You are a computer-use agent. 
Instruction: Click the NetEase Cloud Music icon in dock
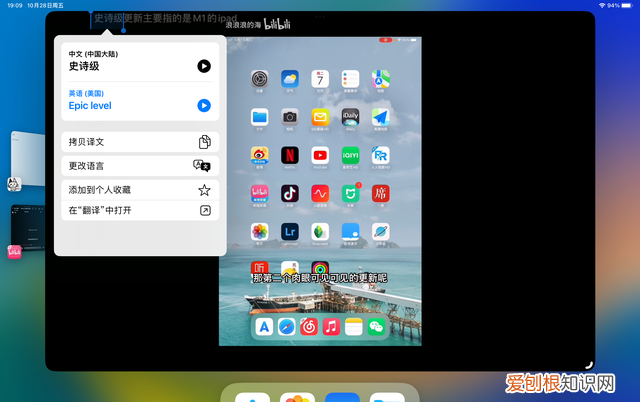pos(309,326)
